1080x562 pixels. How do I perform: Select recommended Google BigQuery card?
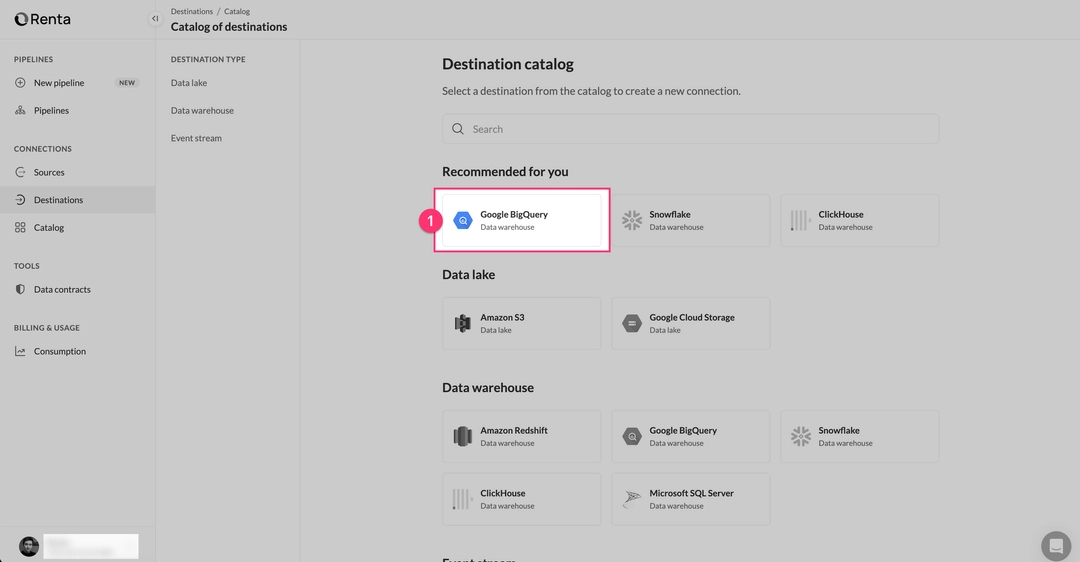[521, 220]
